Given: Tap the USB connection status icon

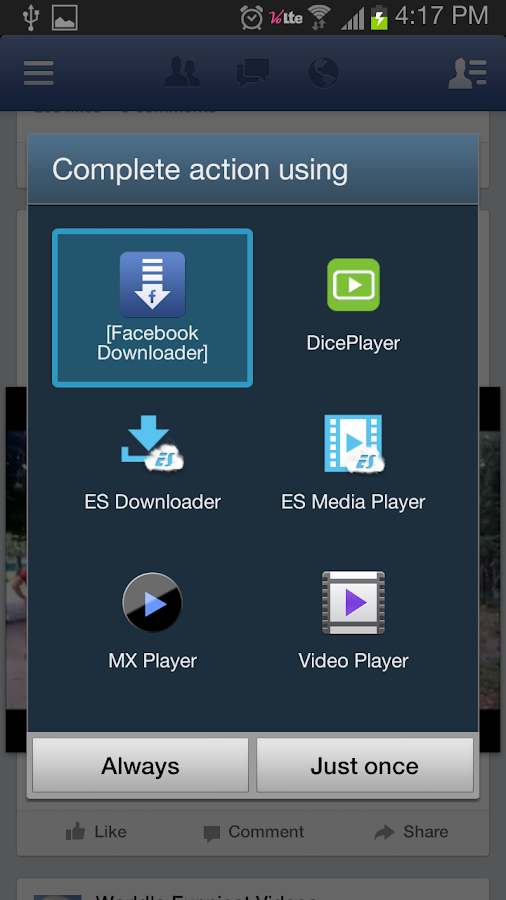Looking at the screenshot, I should point(30,18).
